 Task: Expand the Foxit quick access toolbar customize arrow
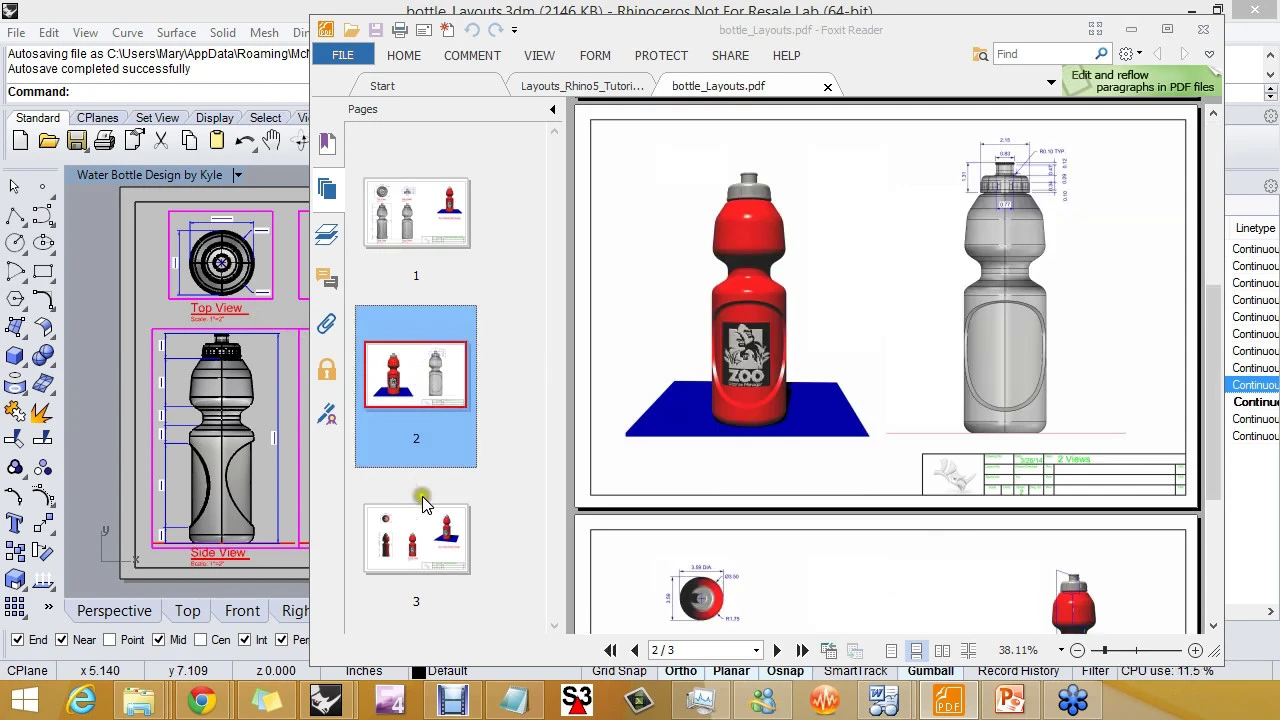tap(514, 30)
